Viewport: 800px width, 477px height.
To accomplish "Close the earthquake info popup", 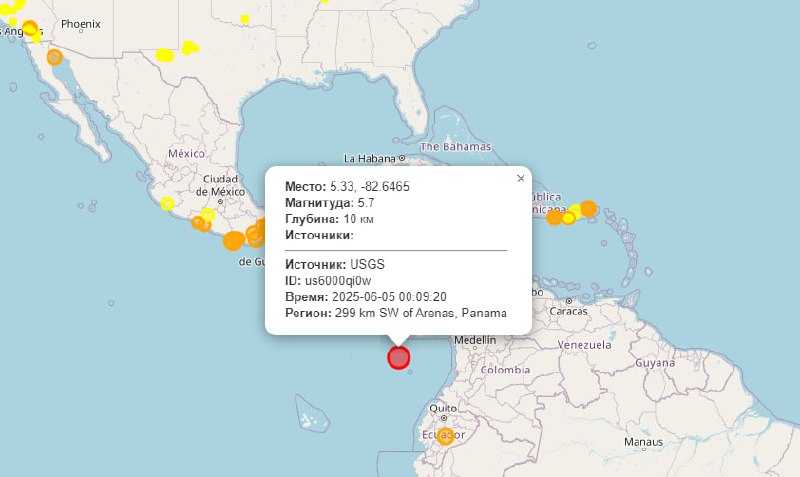I will 520,178.
